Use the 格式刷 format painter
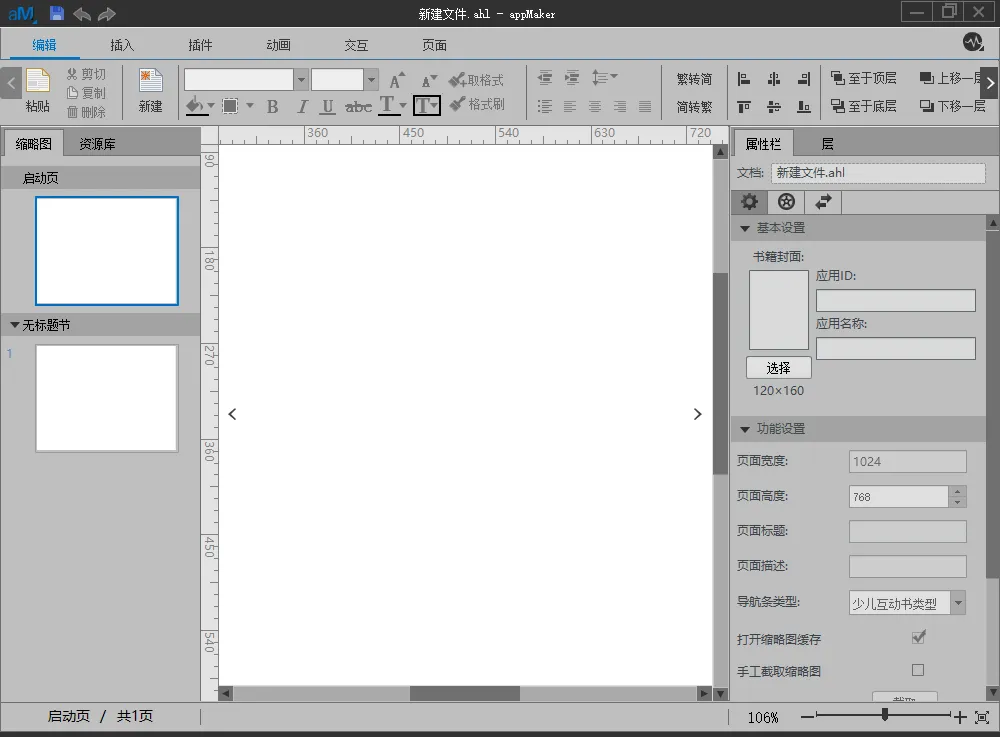 point(476,104)
